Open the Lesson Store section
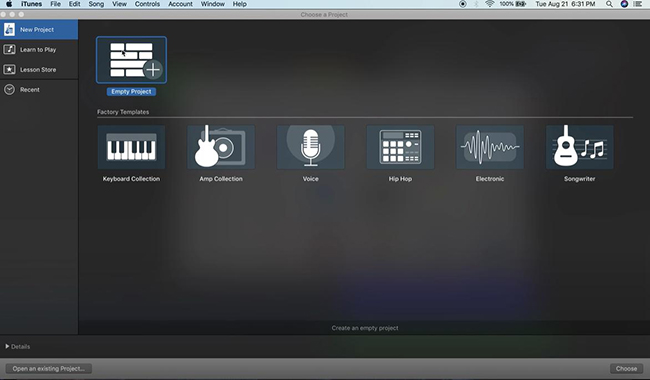This screenshot has width=650, height=380. [38, 70]
